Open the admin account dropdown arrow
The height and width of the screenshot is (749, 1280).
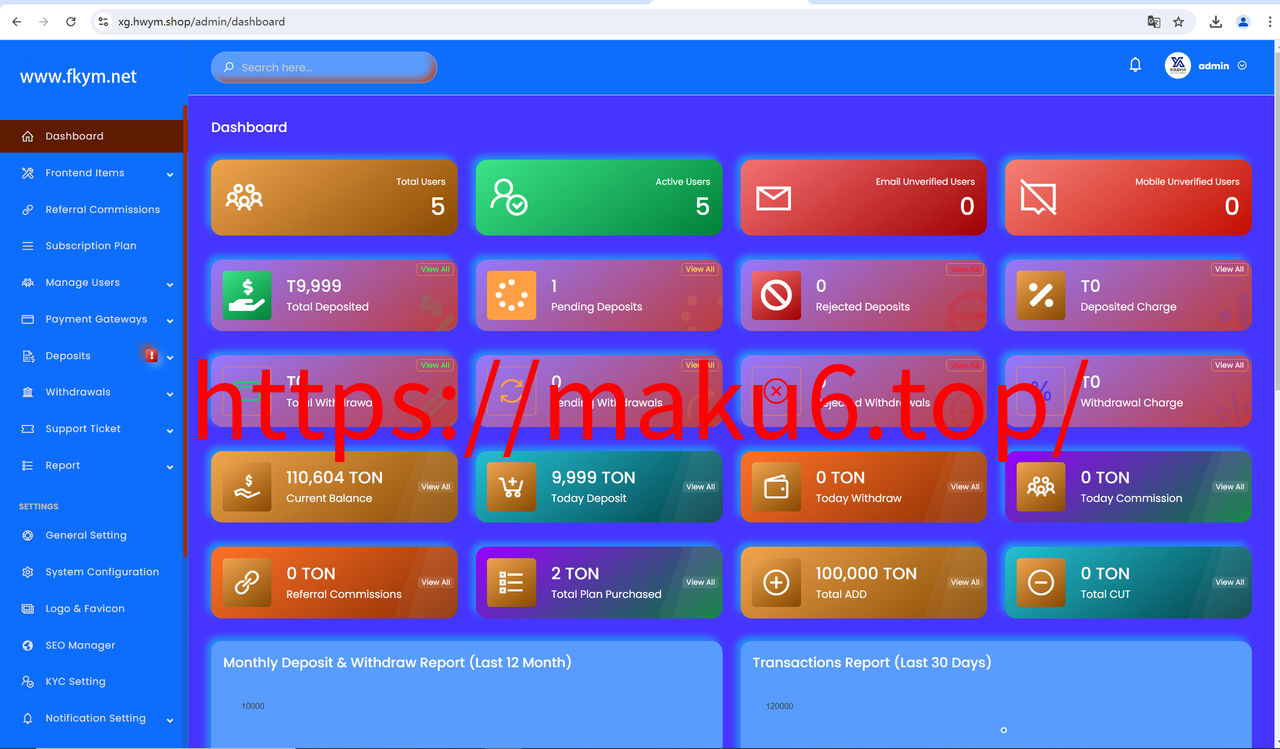(x=1242, y=65)
